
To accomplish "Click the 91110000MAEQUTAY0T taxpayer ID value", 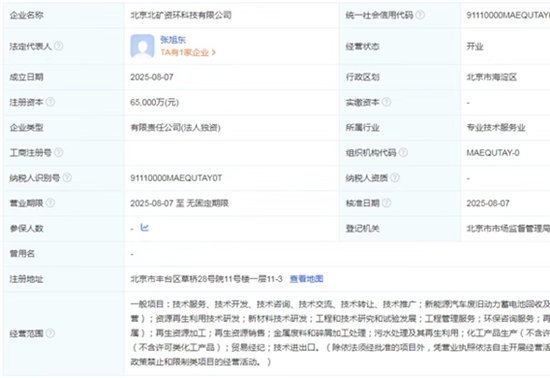I will 176,178.
